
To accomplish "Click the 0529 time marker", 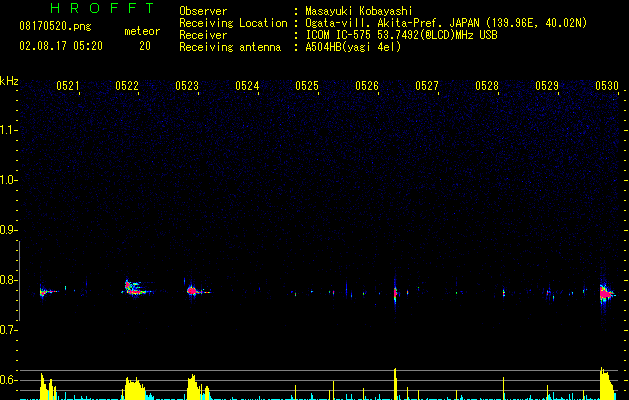I will [x=547, y=86].
